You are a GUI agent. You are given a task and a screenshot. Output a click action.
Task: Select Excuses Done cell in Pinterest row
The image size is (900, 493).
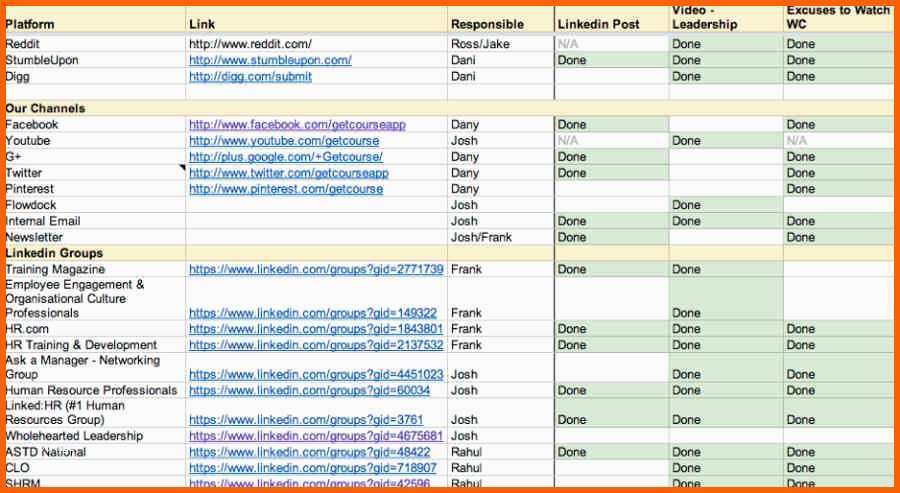click(839, 189)
